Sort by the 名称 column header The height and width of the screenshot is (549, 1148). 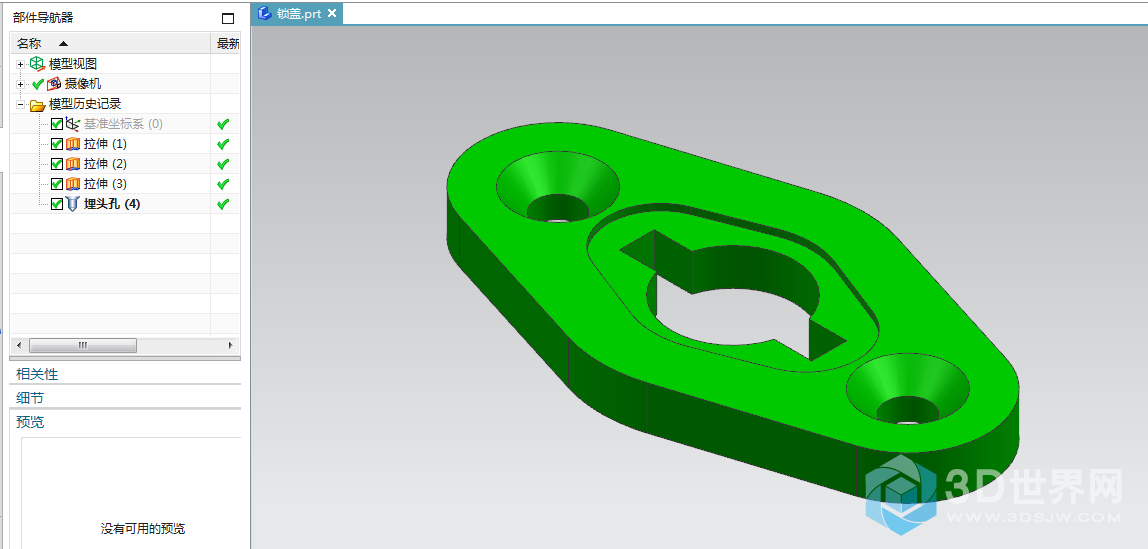[x=111, y=44]
